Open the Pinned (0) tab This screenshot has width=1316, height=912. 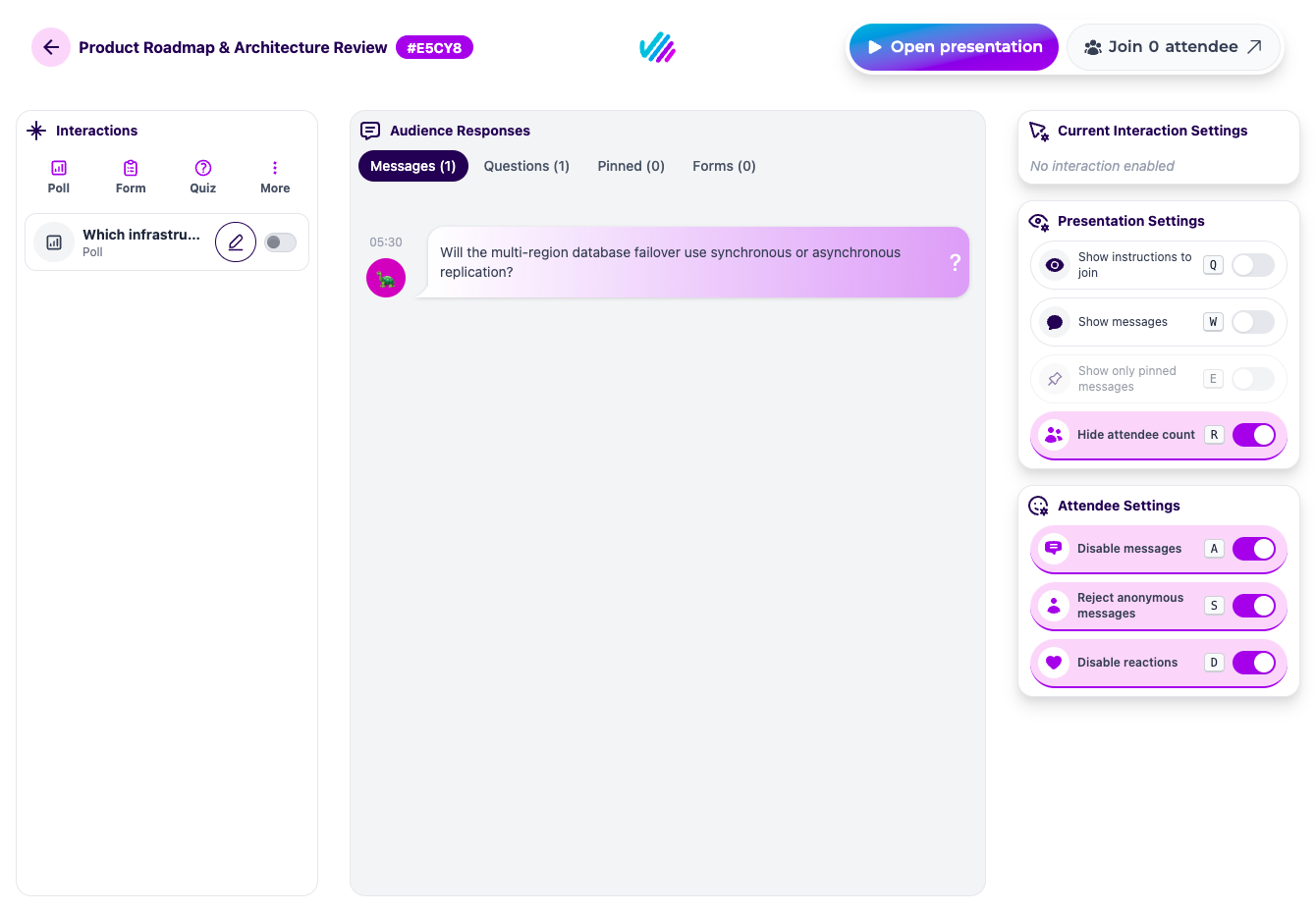pyautogui.click(x=631, y=166)
